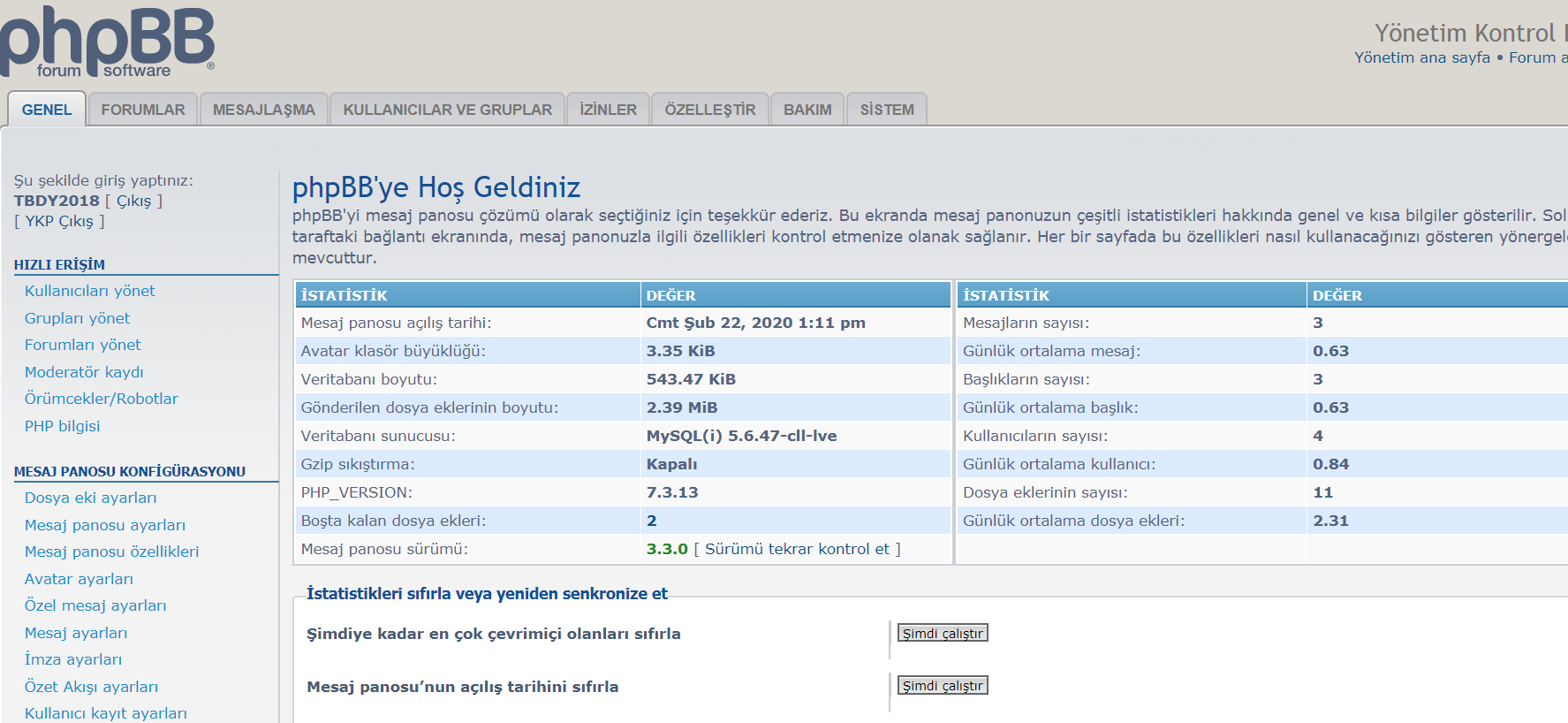Open the GENEL tab
The height and width of the screenshot is (723, 1568).
click(x=47, y=110)
